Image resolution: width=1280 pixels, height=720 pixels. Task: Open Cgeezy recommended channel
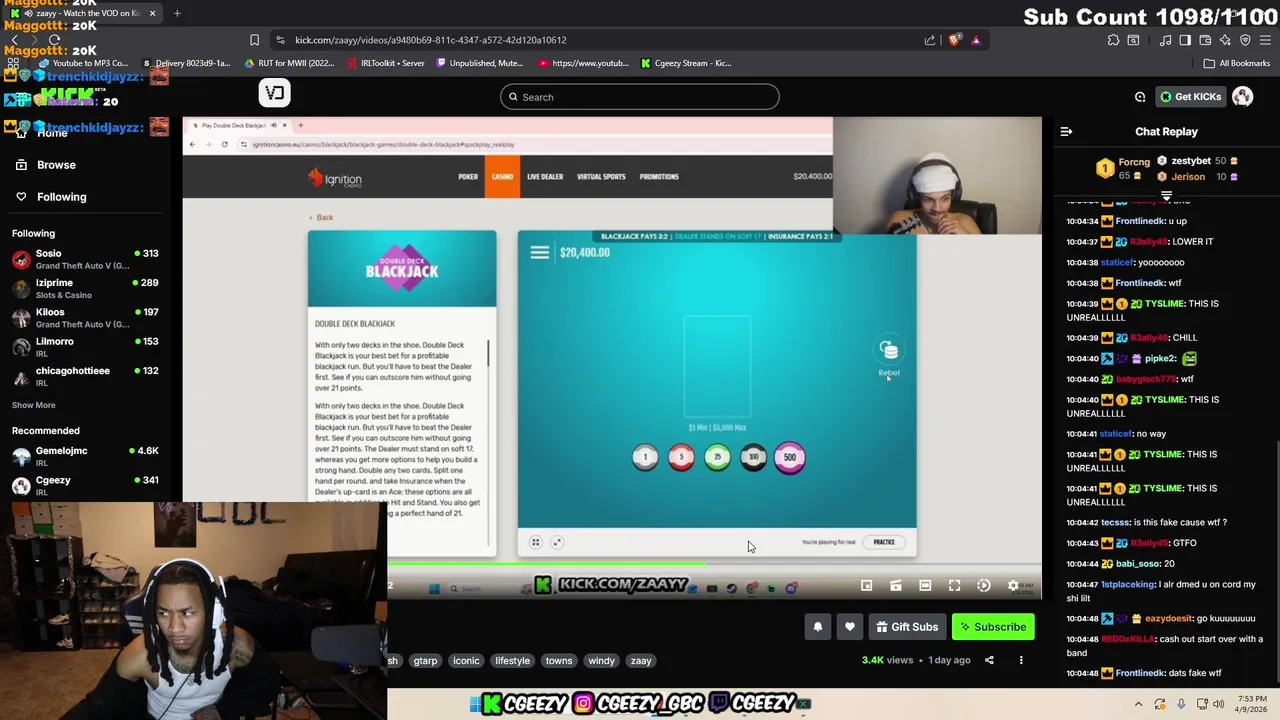[85, 486]
